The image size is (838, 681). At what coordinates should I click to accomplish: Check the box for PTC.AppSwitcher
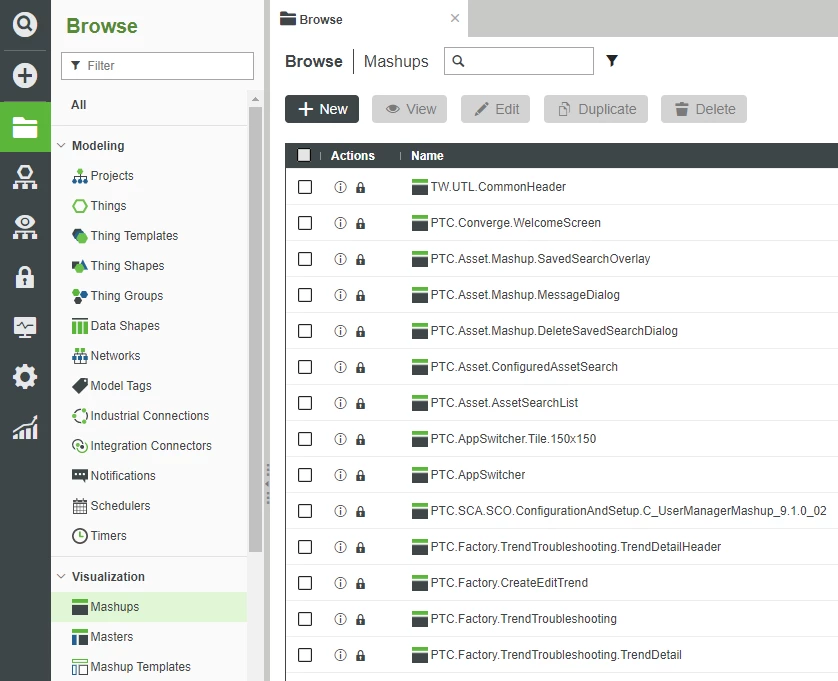coord(305,475)
